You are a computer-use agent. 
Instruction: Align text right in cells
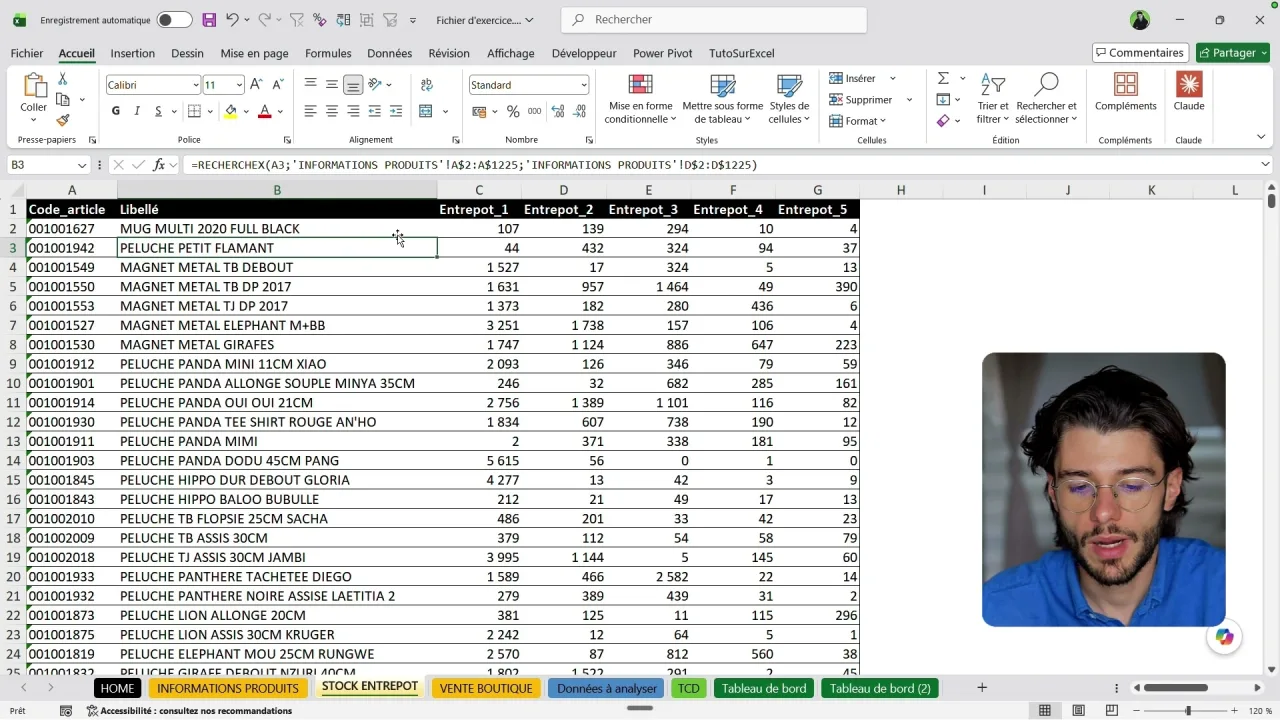(353, 111)
